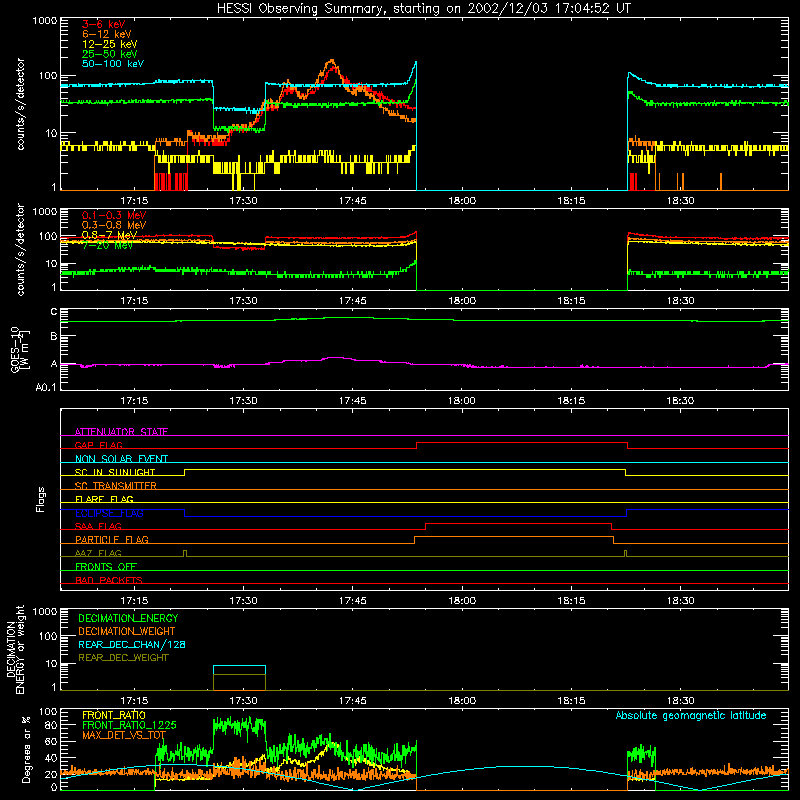800x800 pixels.
Task: Click the 7-20 MeV legend entry
Action: pyautogui.click(x=107, y=245)
